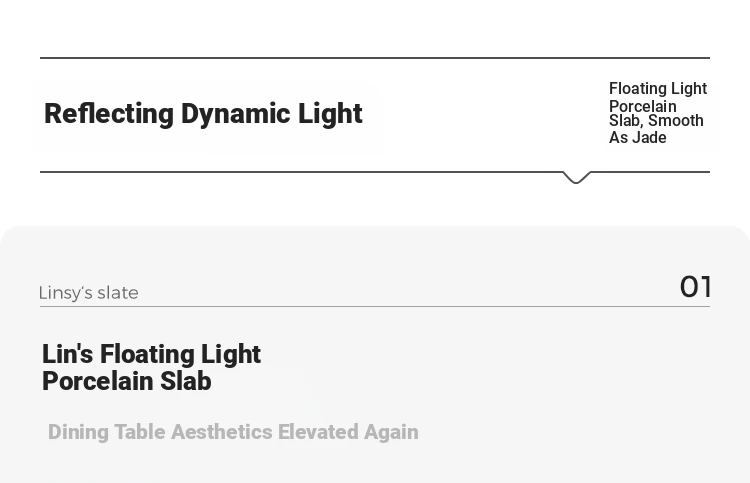The width and height of the screenshot is (750, 483).
Task: Click the word 'Aesthetics' in grey subtitle
Action: (x=221, y=432)
